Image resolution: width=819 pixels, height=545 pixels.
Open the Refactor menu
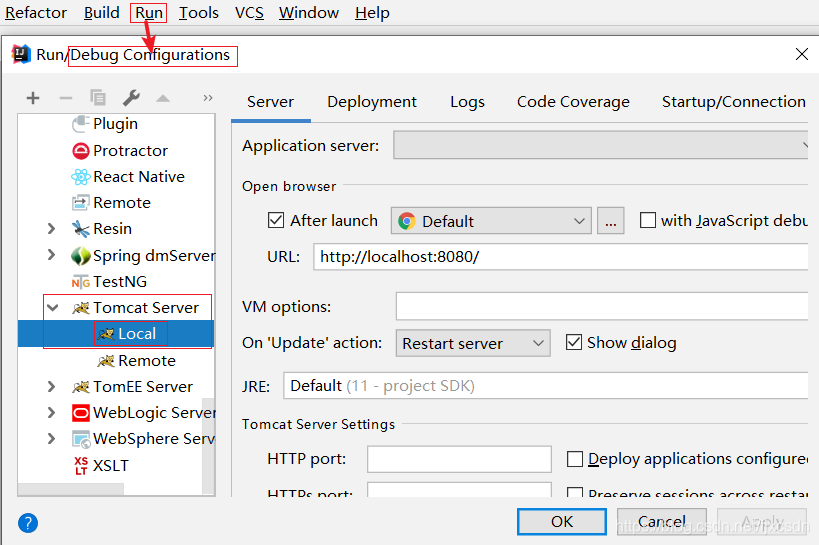tap(36, 13)
